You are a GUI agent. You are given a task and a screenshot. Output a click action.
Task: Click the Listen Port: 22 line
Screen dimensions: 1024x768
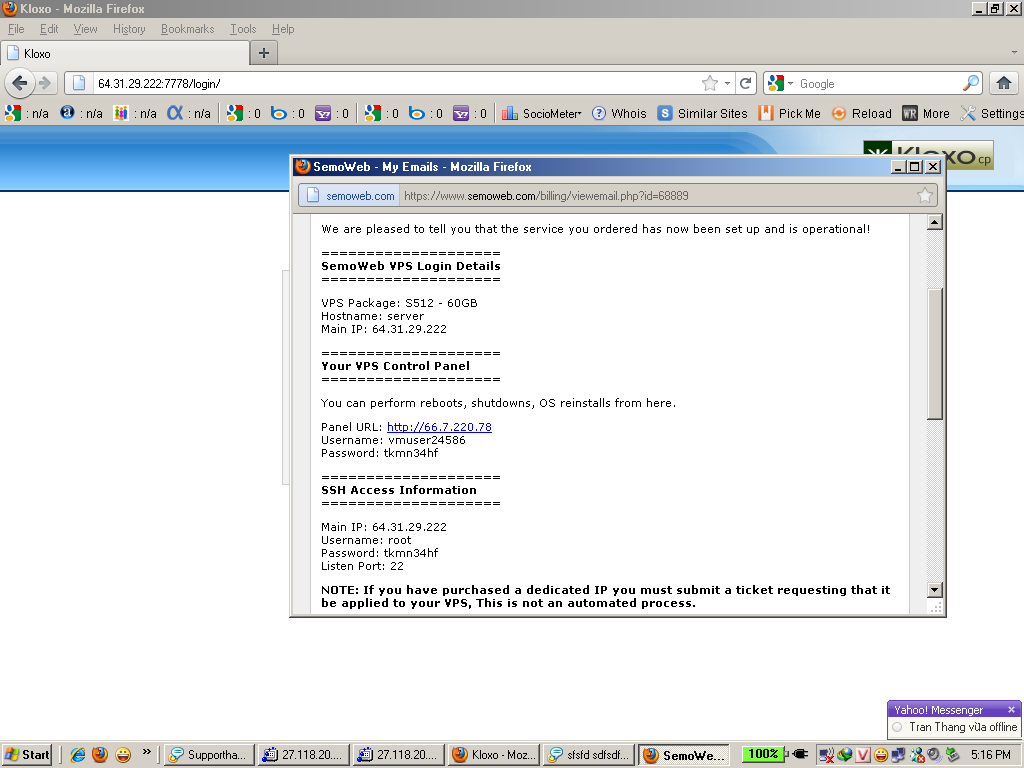362,566
